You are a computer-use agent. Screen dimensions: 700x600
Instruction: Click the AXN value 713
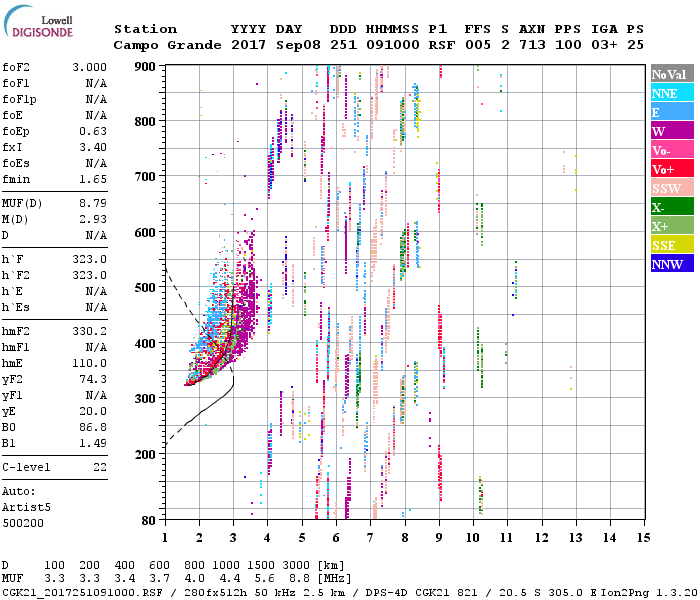pyautogui.click(x=532, y=46)
